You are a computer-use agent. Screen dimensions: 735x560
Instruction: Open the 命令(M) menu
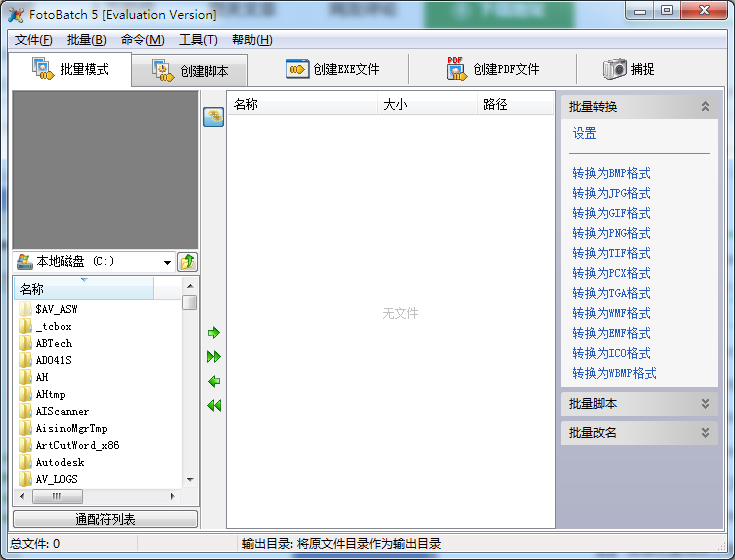click(142, 40)
